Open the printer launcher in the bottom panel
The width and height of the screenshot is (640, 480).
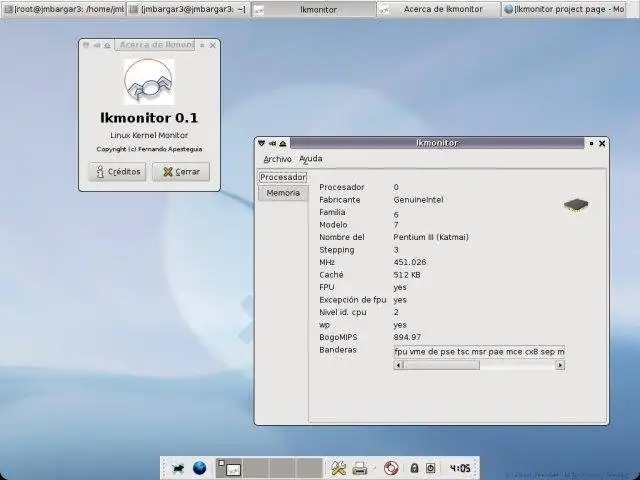tap(360, 468)
